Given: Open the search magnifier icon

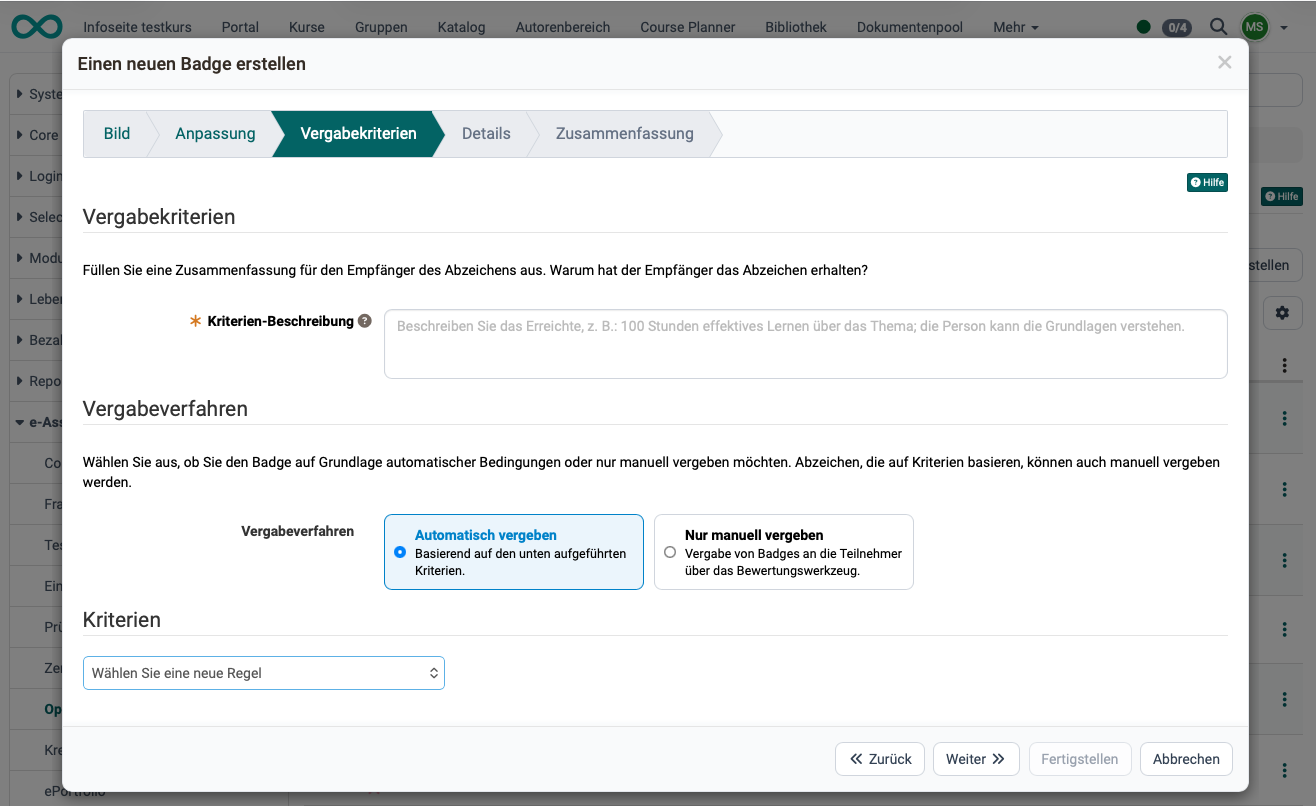Looking at the screenshot, I should [x=1218, y=27].
